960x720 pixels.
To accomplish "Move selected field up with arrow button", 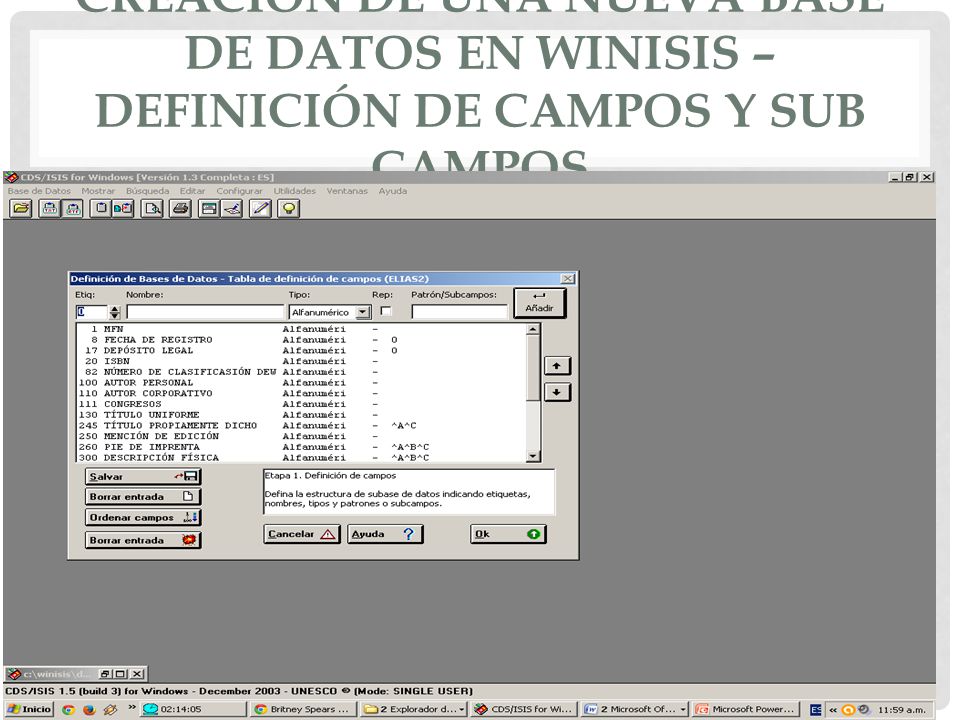I will [557, 366].
